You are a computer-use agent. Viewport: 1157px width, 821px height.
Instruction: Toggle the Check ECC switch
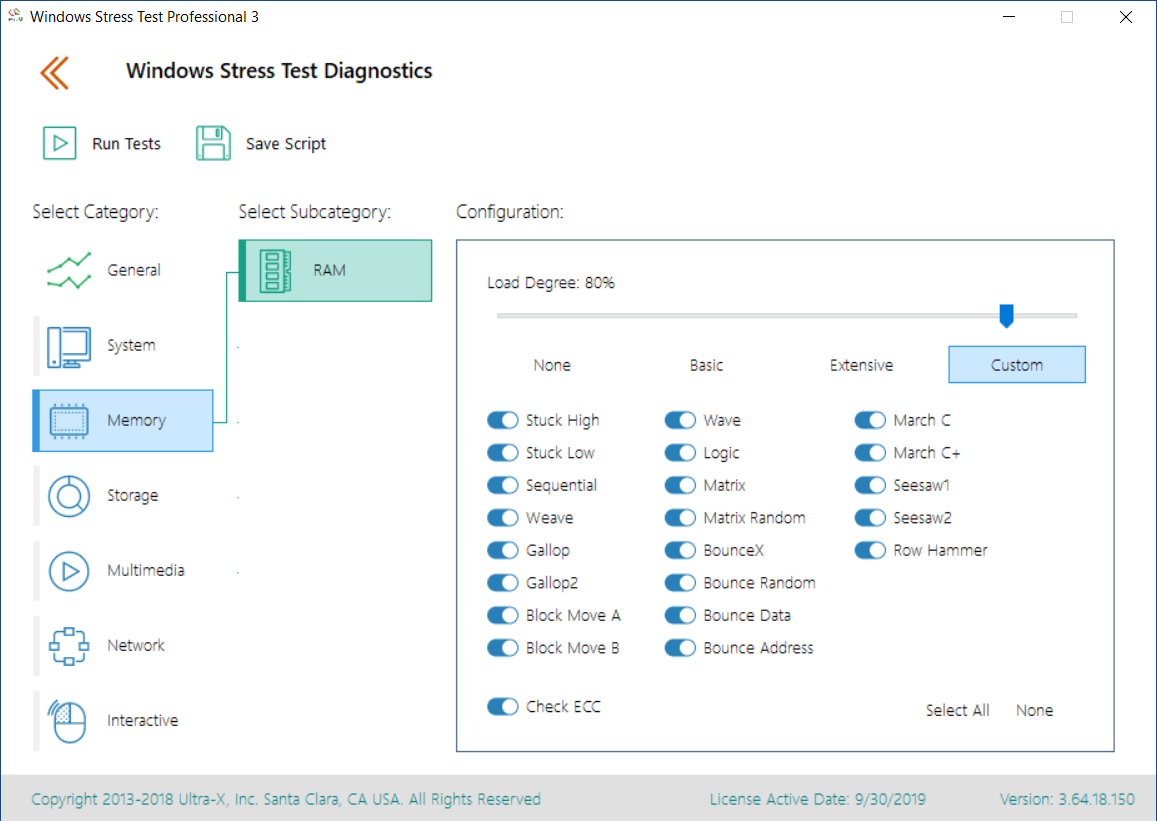coord(502,707)
